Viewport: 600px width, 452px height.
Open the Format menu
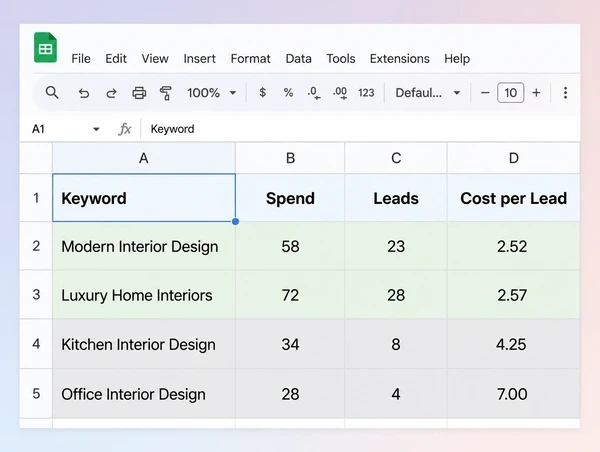coord(250,59)
